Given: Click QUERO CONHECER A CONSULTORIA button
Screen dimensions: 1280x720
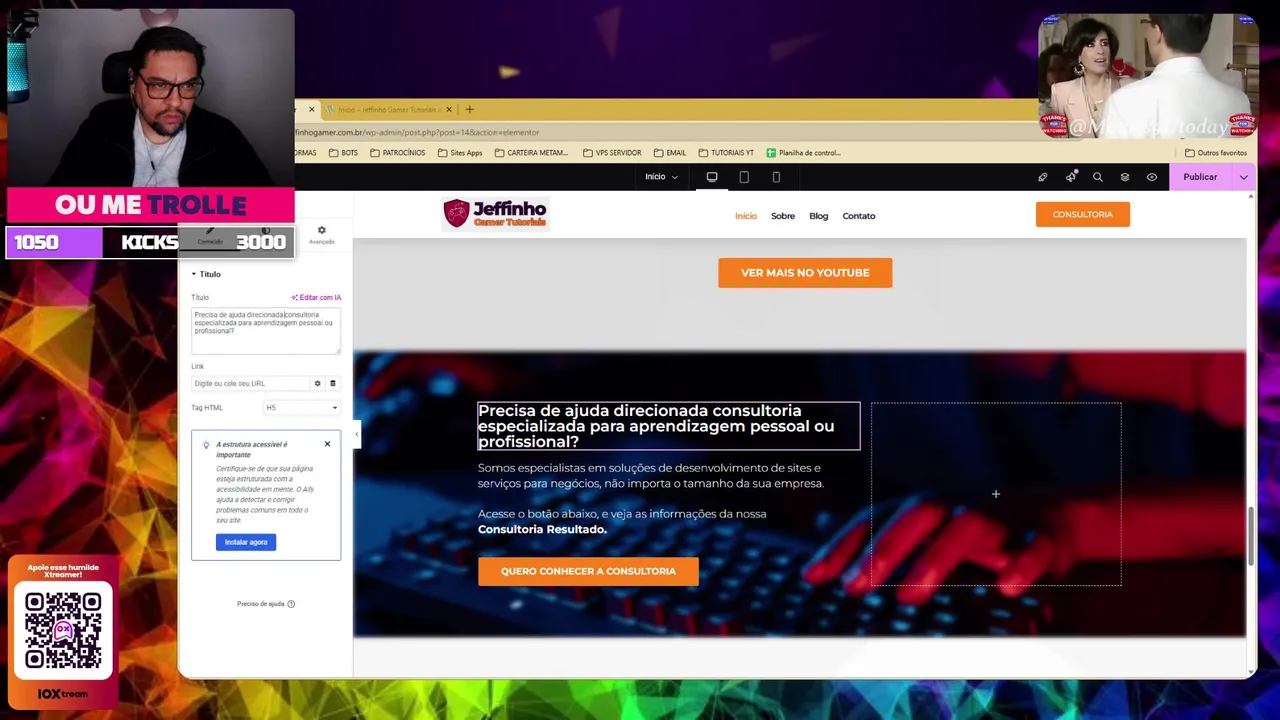Looking at the screenshot, I should click(x=588, y=571).
